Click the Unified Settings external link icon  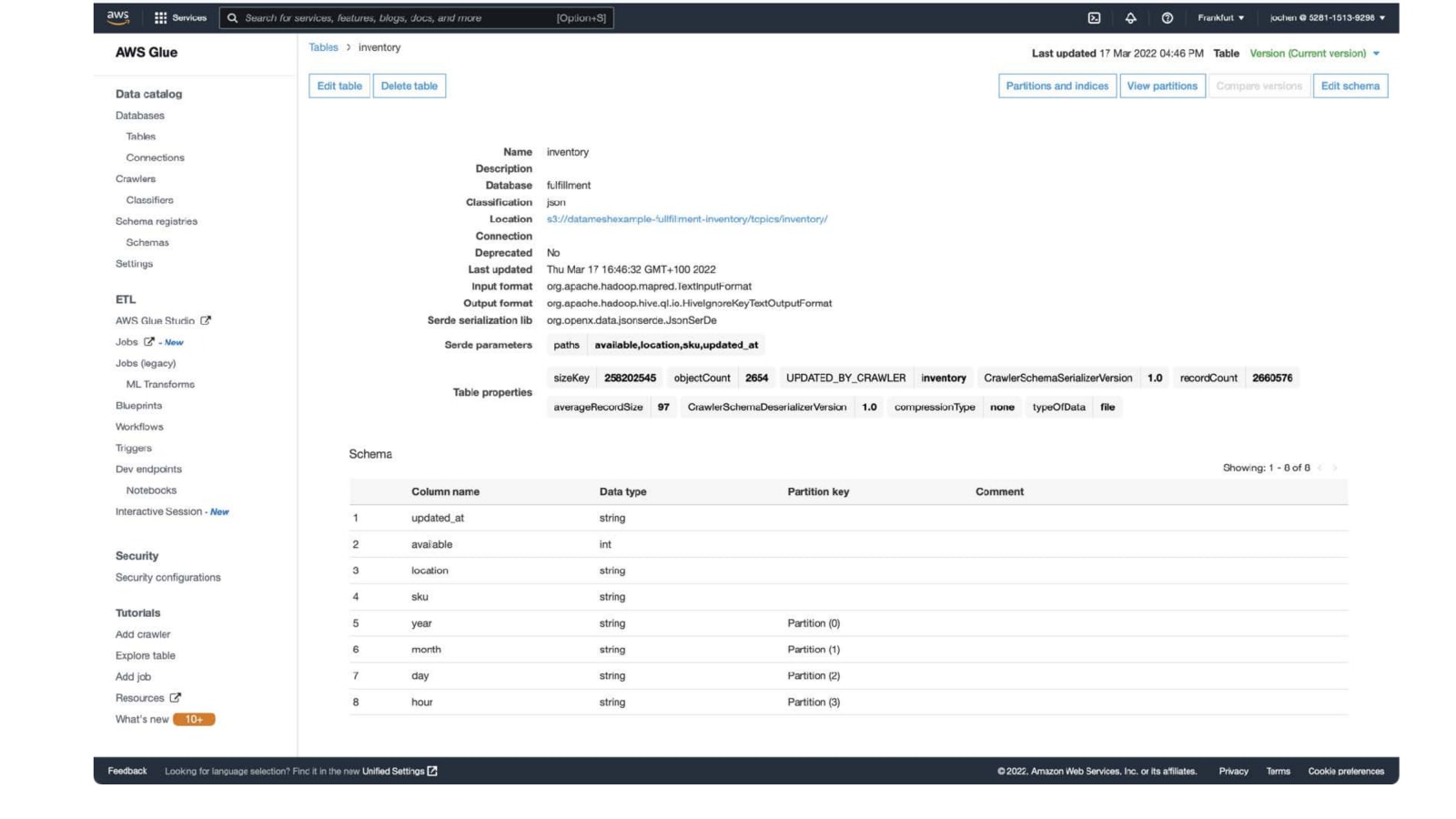(432, 771)
